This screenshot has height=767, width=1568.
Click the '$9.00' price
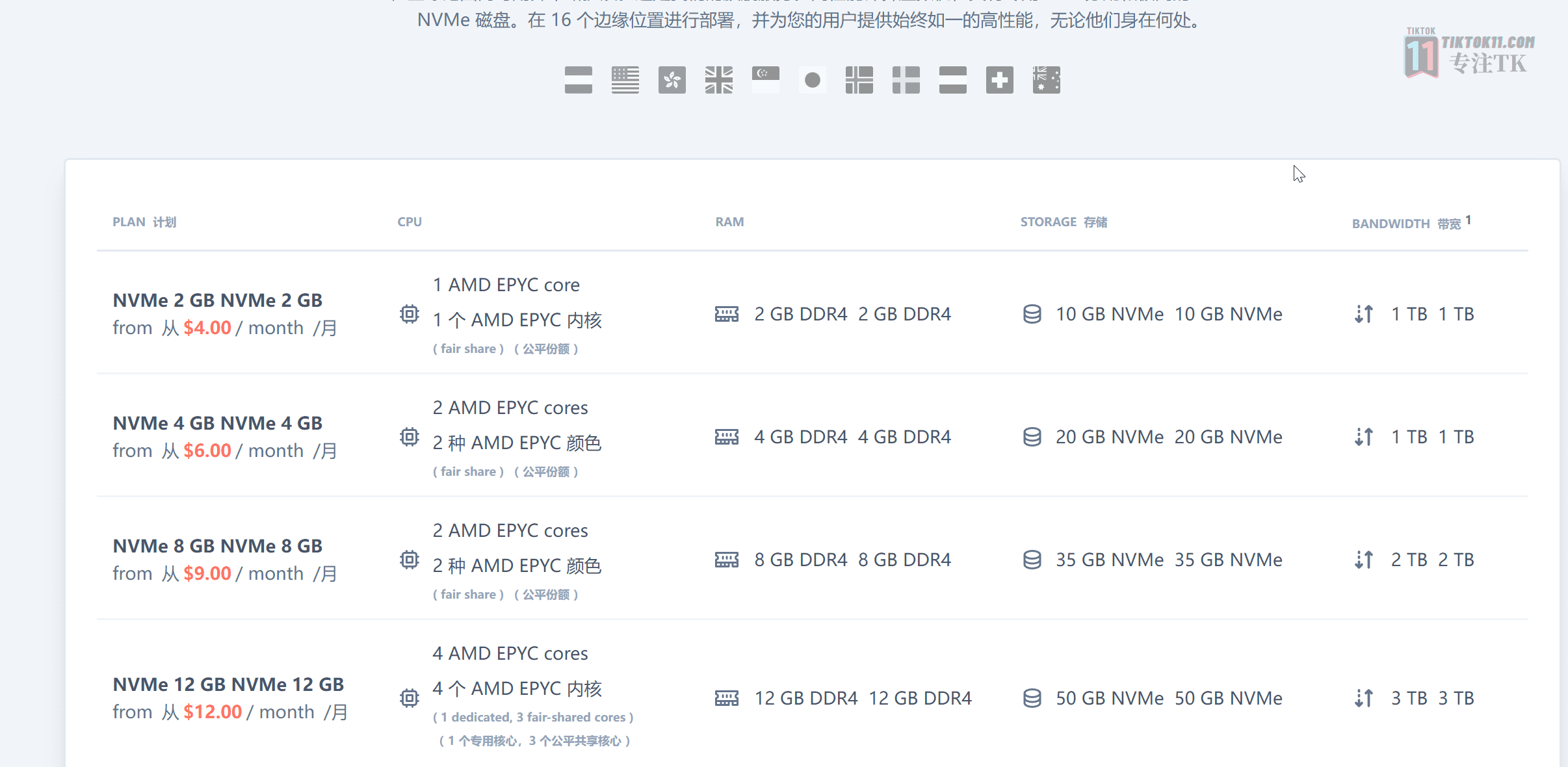207,573
